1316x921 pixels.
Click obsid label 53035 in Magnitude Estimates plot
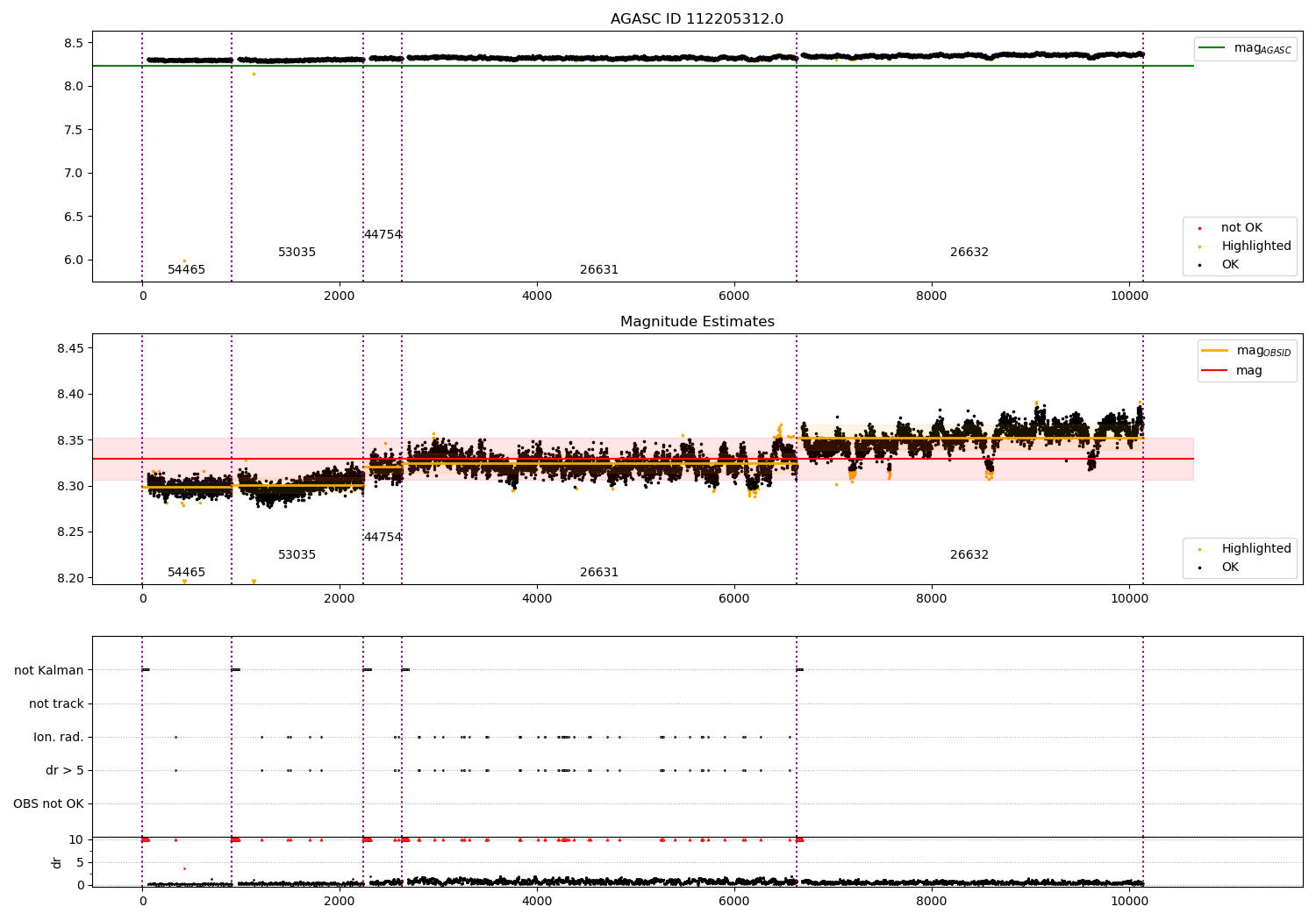pyautogui.click(x=297, y=555)
